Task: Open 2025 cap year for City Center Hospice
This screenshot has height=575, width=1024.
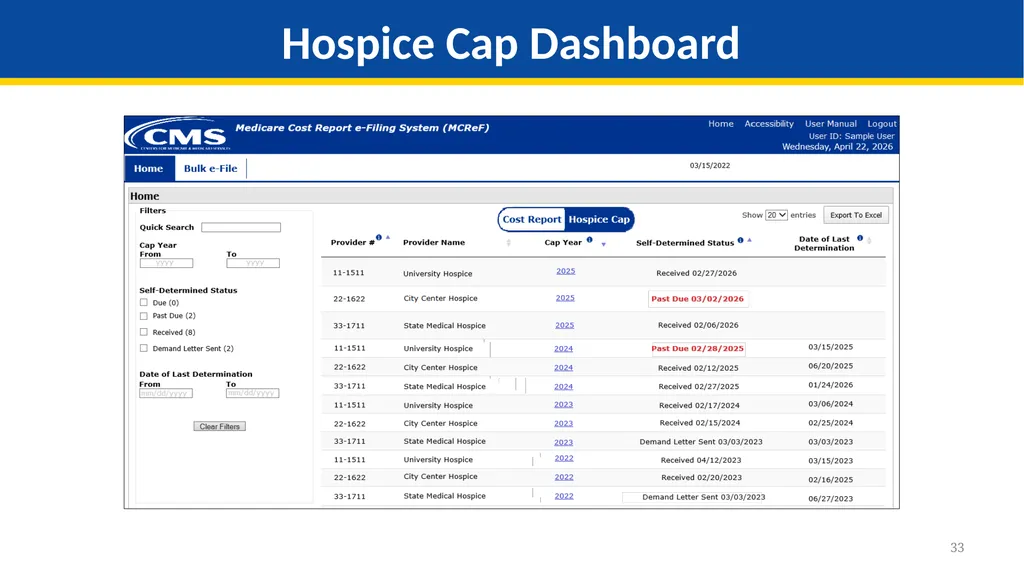Action: (x=565, y=298)
